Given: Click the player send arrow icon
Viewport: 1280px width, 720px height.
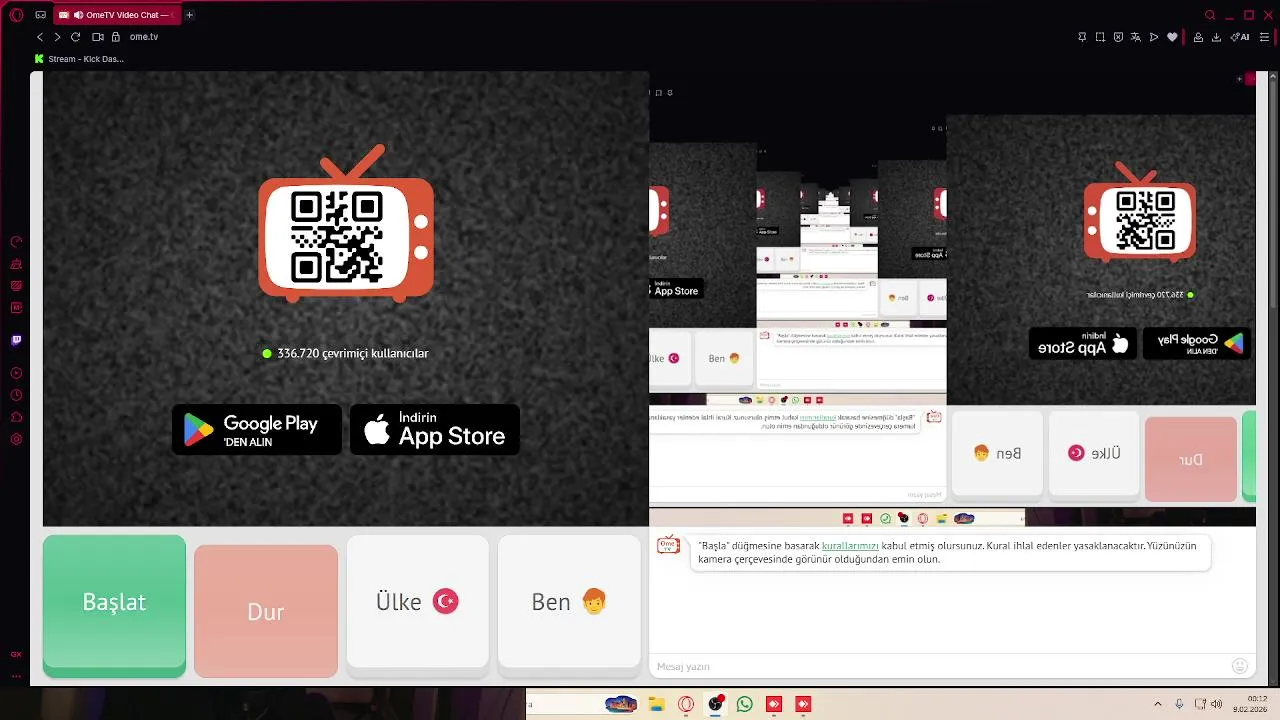Looking at the screenshot, I should [1154, 37].
